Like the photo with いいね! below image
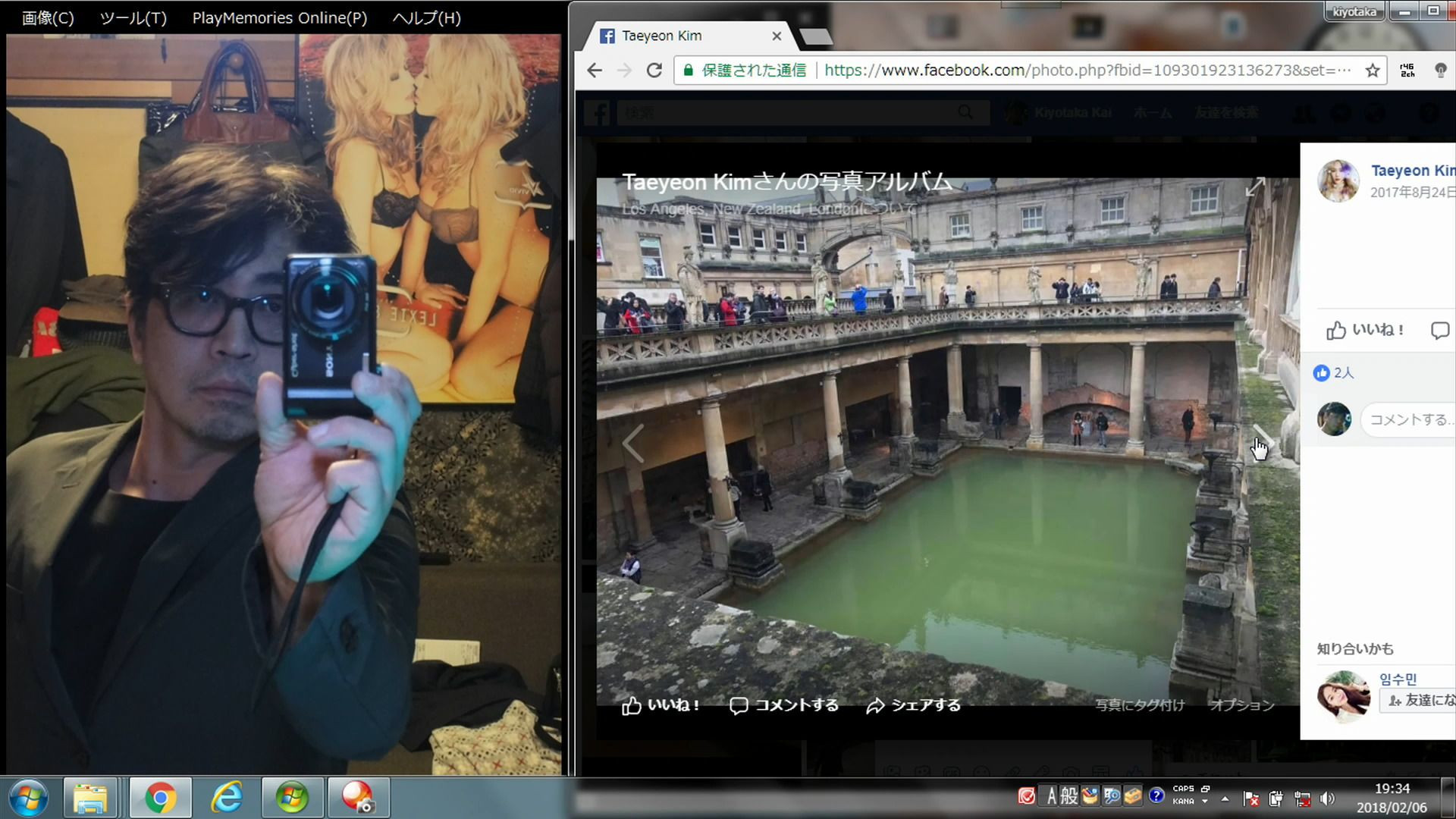 [661, 705]
